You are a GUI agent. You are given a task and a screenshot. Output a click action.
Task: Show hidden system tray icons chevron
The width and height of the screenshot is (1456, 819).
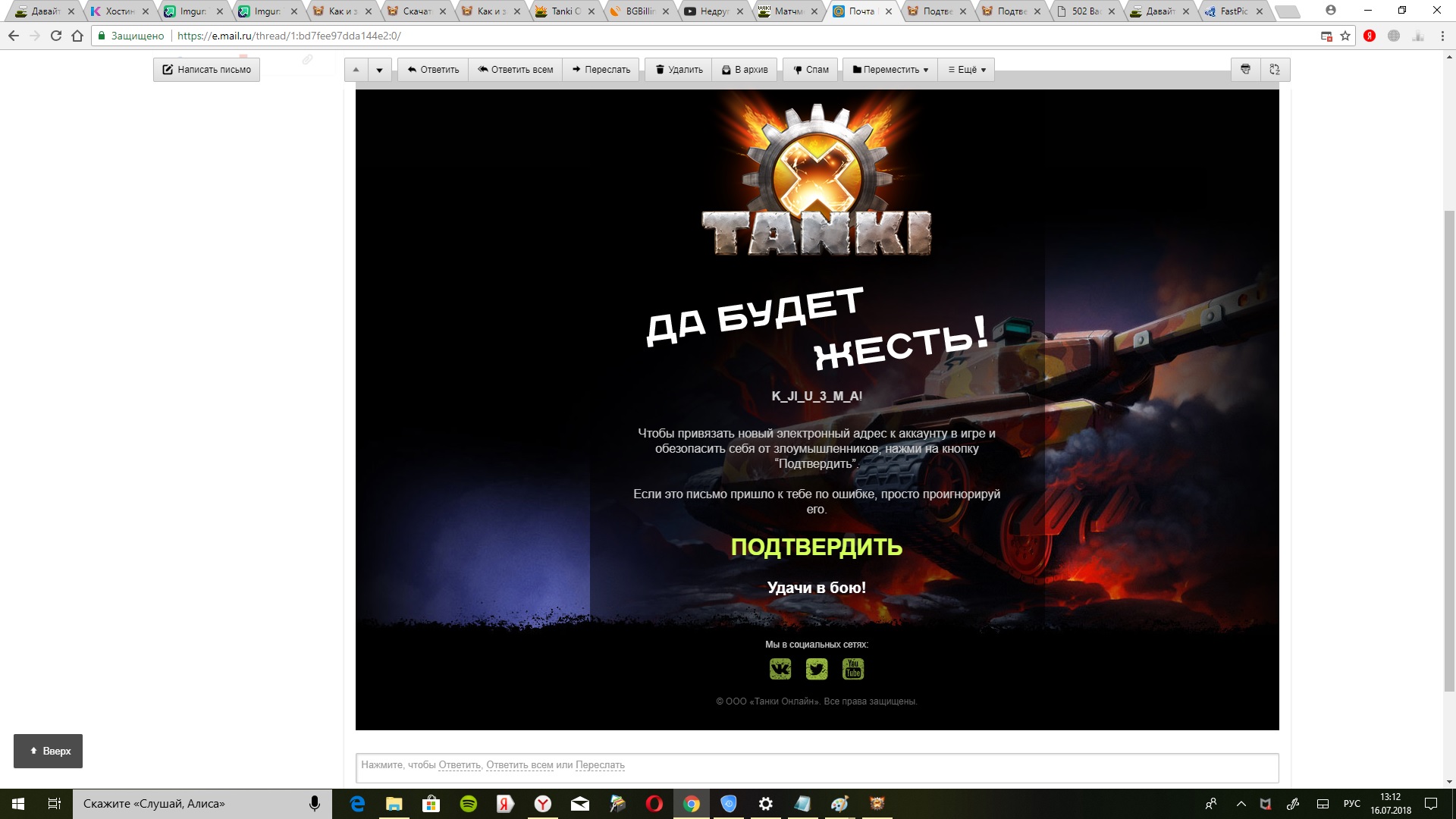(x=1241, y=804)
